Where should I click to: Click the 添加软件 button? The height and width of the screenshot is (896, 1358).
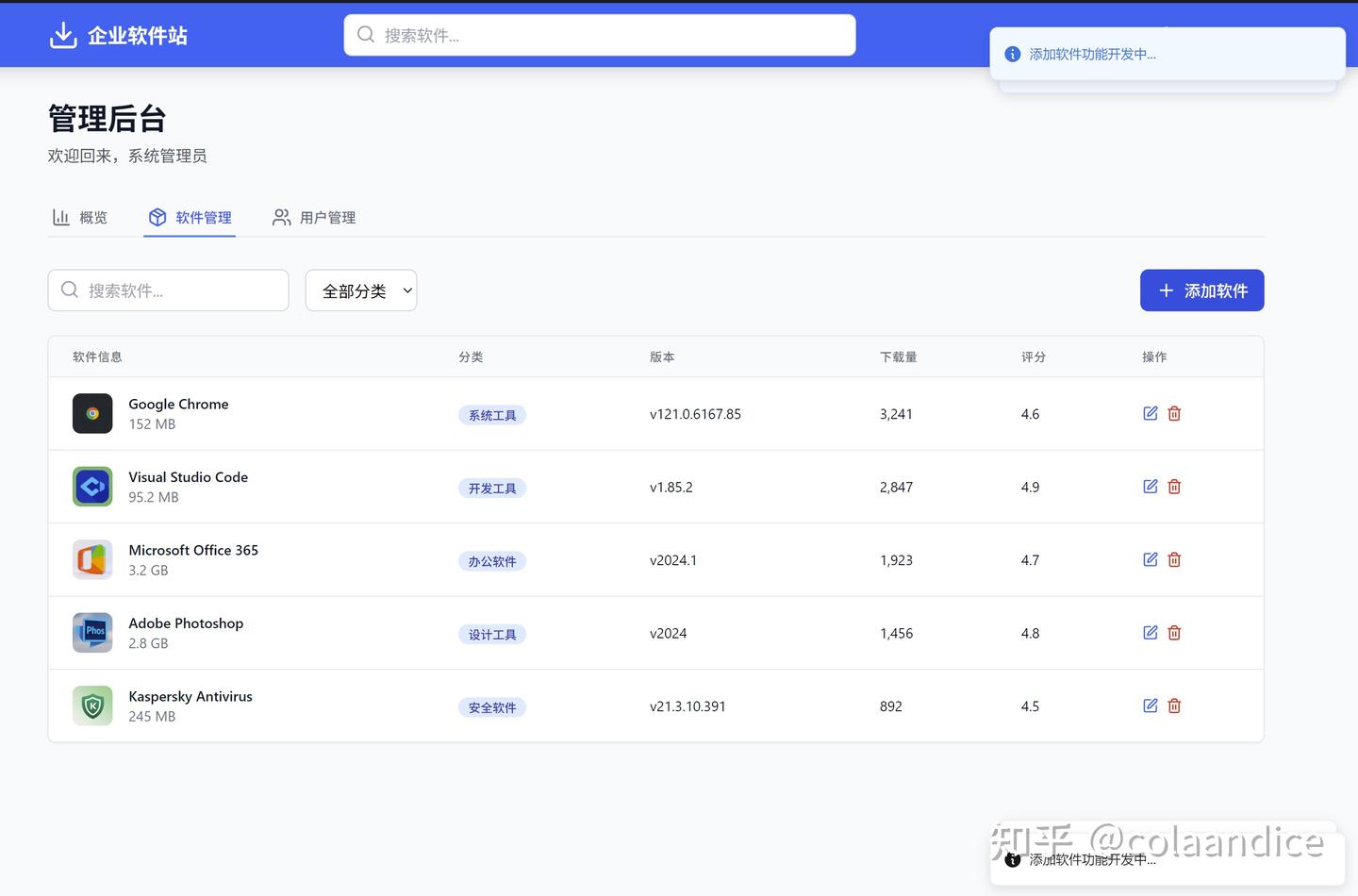(1201, 290)
